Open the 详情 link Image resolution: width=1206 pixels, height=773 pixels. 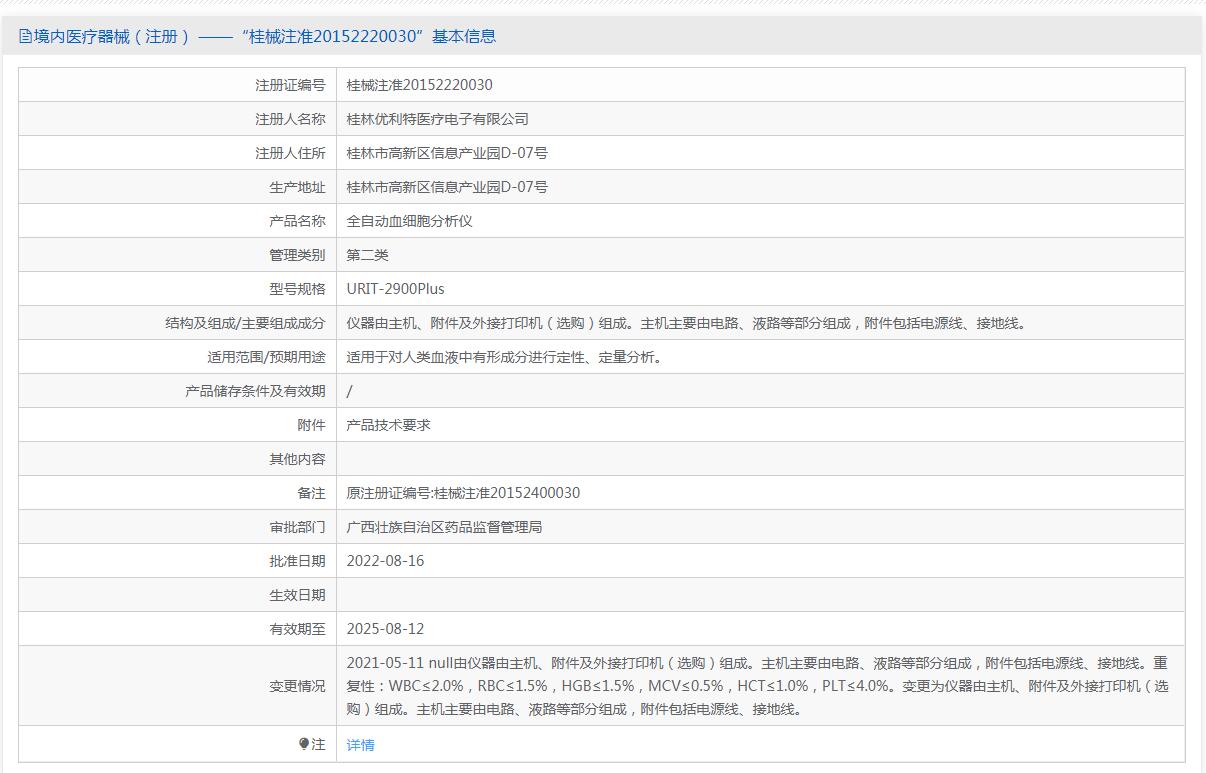(x=360, y=745)
